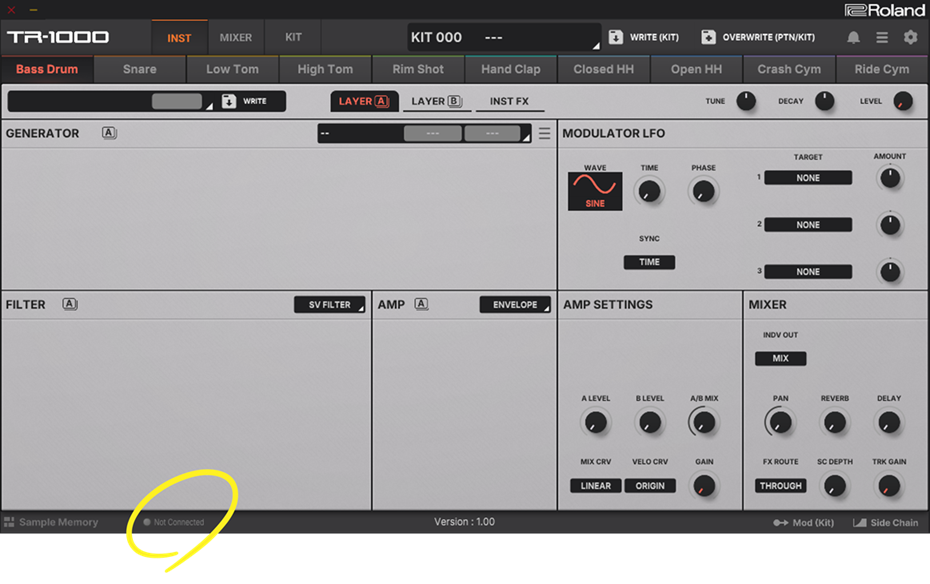Select the Crash Cym instrument tab
The image size is (930, 584).
click(x=789, y=69)
